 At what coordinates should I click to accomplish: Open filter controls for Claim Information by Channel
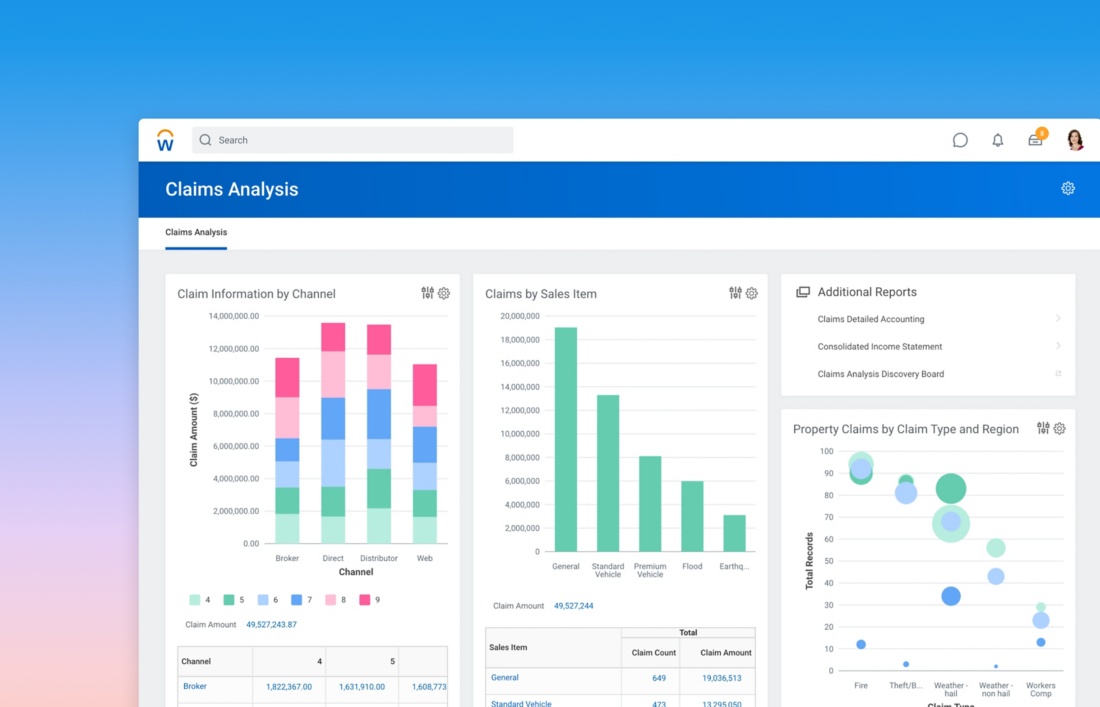tap(428, 293)
